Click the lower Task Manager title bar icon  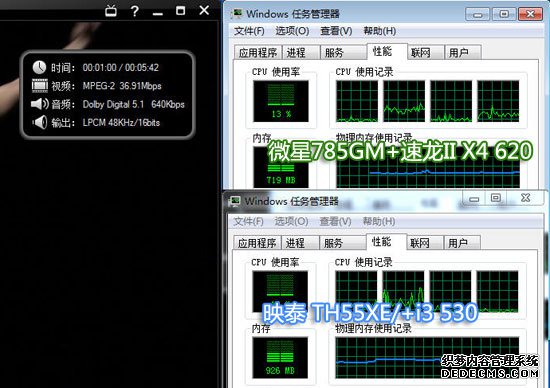pyautogui.click(x=234, y=201)
